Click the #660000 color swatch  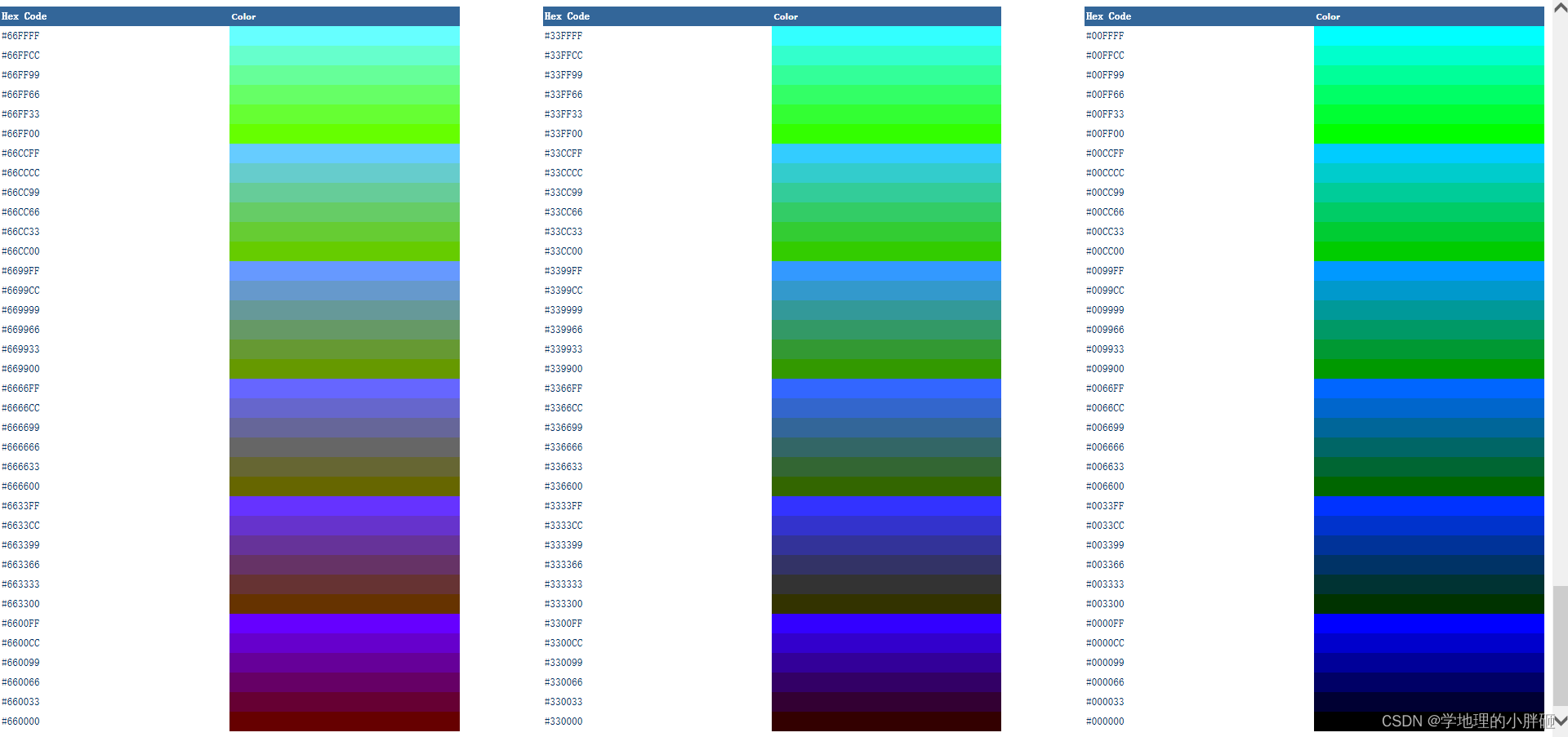(x=345, y=721)
